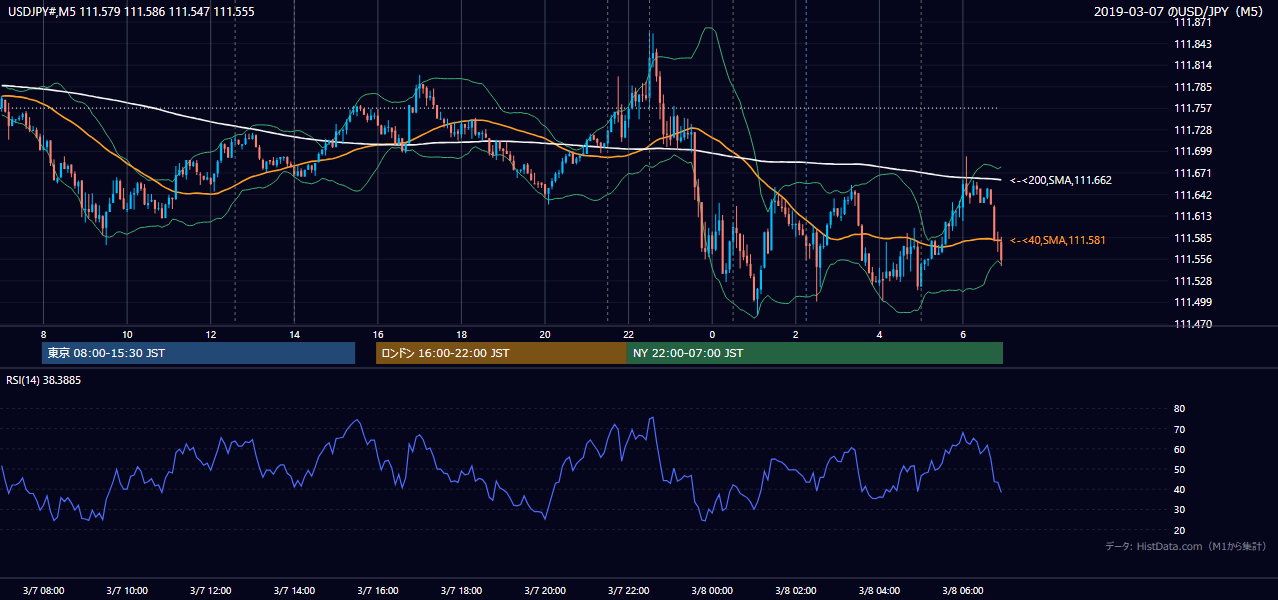Click price level 111.699 on the axis
The width and height of the screenshot is (1278, 600).
click(1193, 151)
